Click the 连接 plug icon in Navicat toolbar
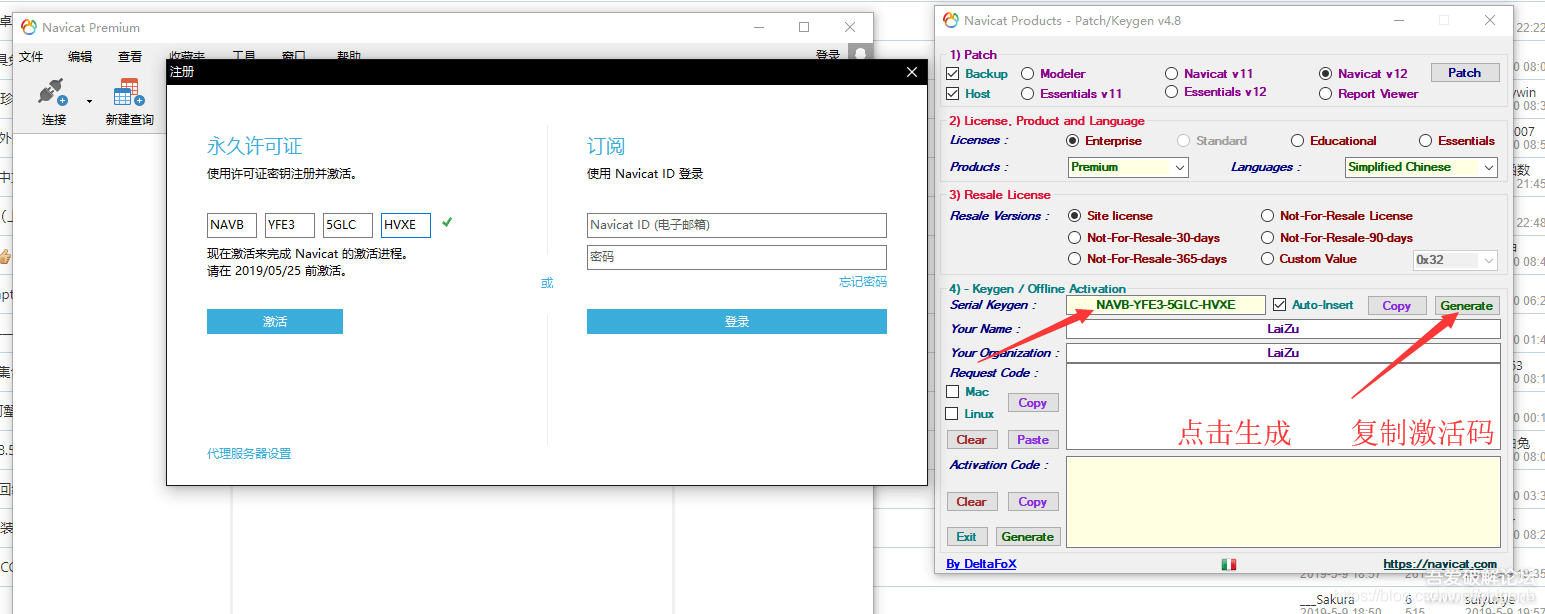This screenshot has height=614, width=1545. pos(53,93)
